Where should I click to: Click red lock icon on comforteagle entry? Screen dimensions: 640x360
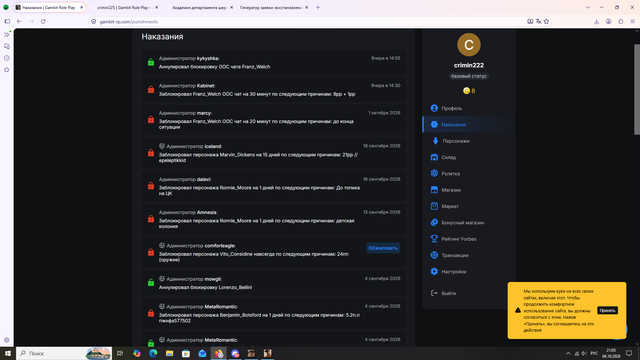coord(151,252)
